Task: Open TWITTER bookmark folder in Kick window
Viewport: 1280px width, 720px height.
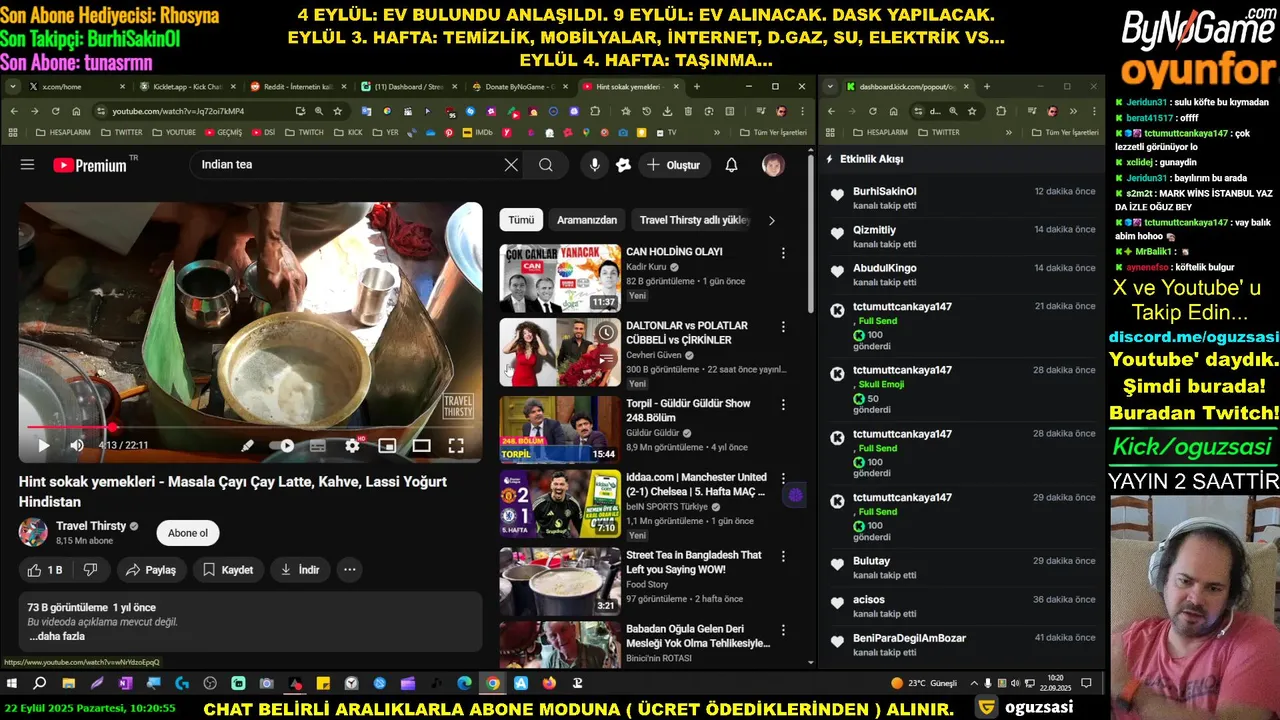Action: click(938, 132)
